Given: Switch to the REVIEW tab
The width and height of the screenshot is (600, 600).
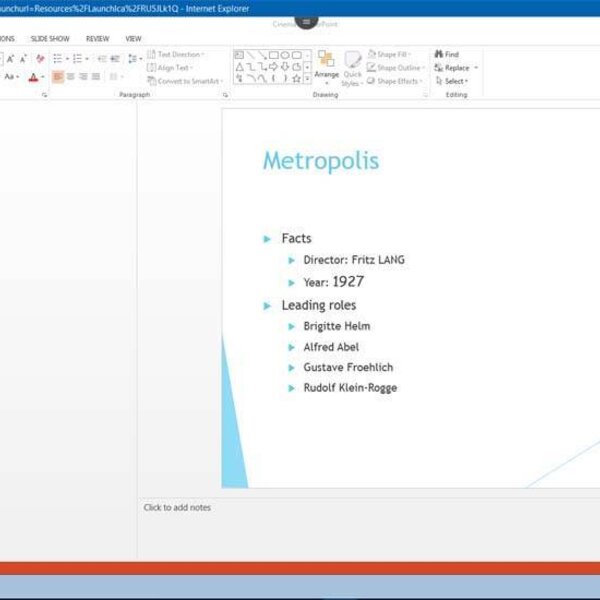Looking at the screenshot, I should pos(98,39).
